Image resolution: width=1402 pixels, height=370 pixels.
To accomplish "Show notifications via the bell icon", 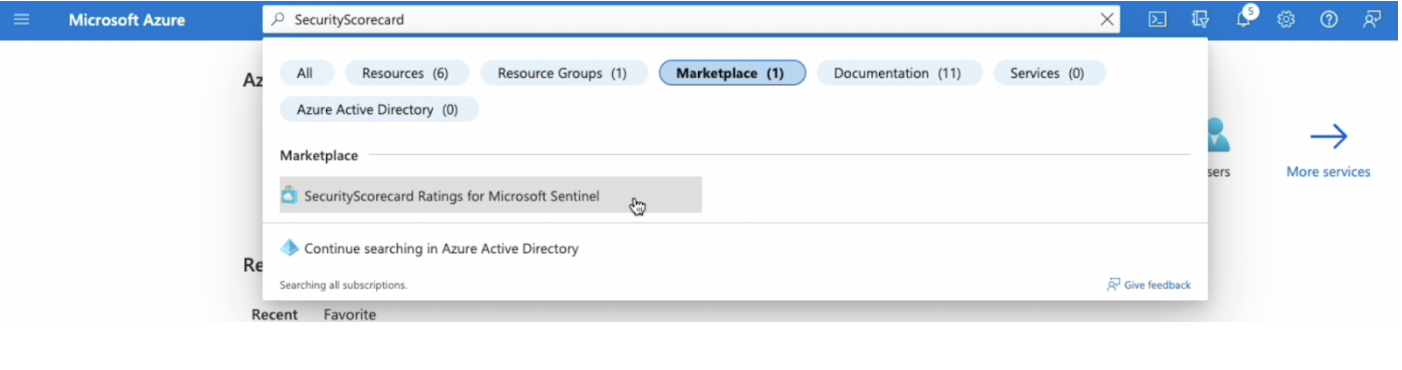I will pos(1245,19).
